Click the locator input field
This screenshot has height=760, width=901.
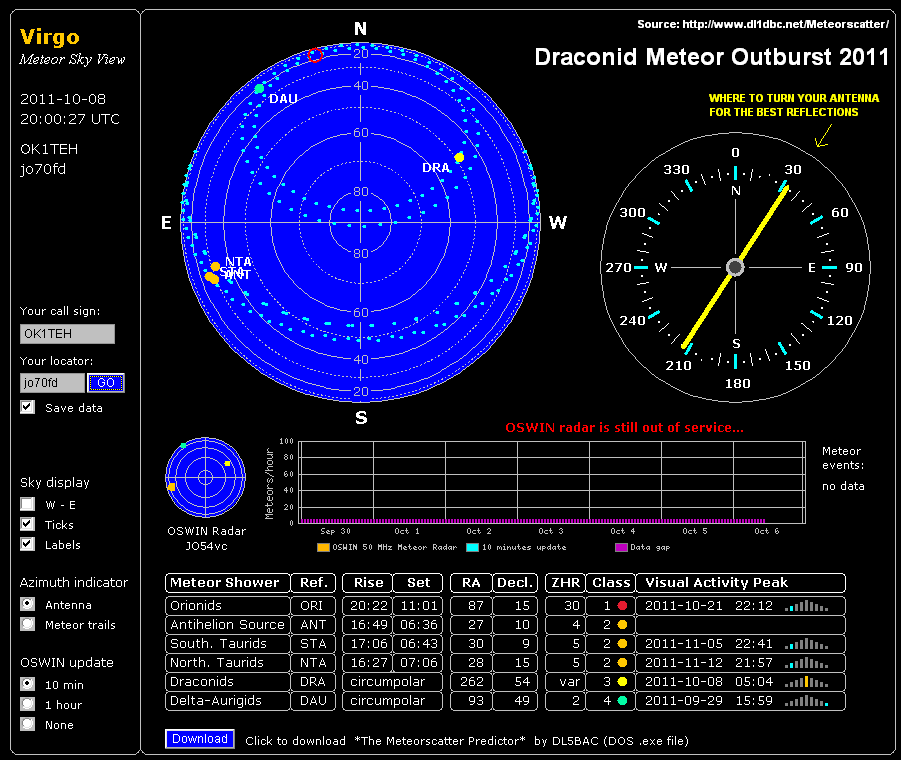point(52,383)
